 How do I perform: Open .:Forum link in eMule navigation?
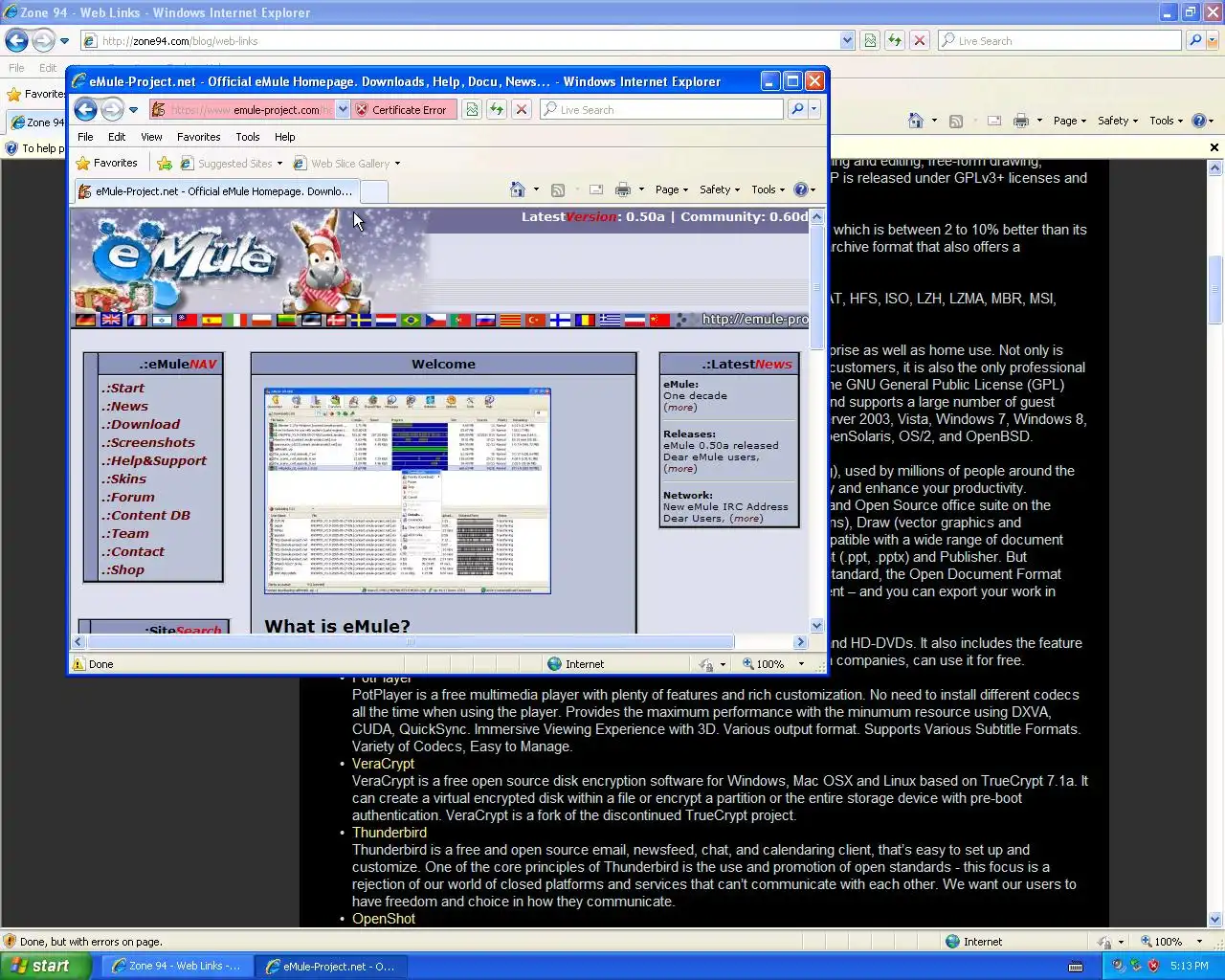click(x=128, y=497)
